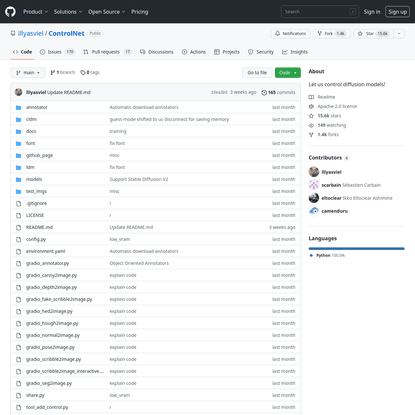The height and width of the screenshot is (415, 415).
Task: Open the 165 commits history link
Action: [278, 92]
